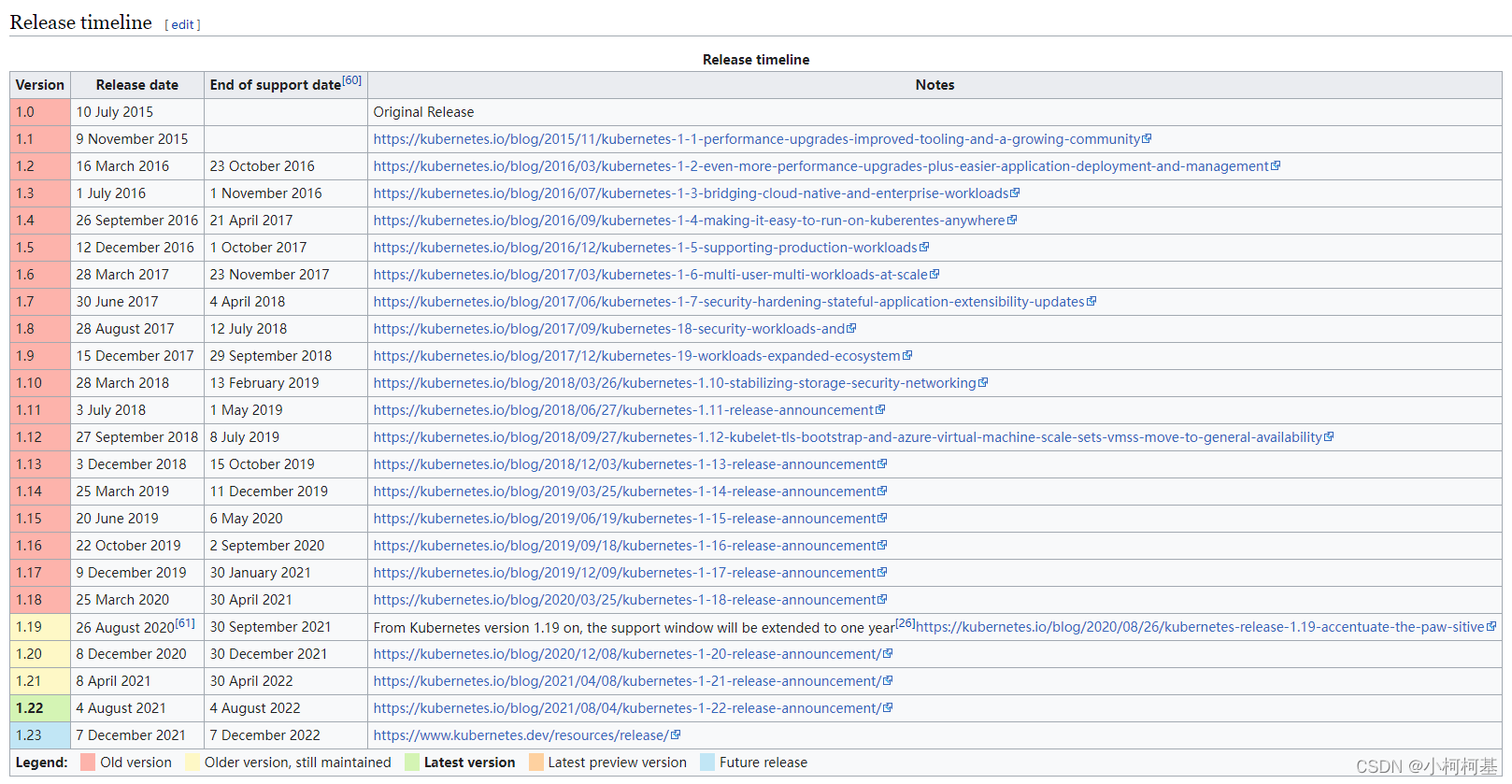Click the external-link icon after the 1.21 URL
The width and height of the screenshot is (1512, 784).
[888, 681]
